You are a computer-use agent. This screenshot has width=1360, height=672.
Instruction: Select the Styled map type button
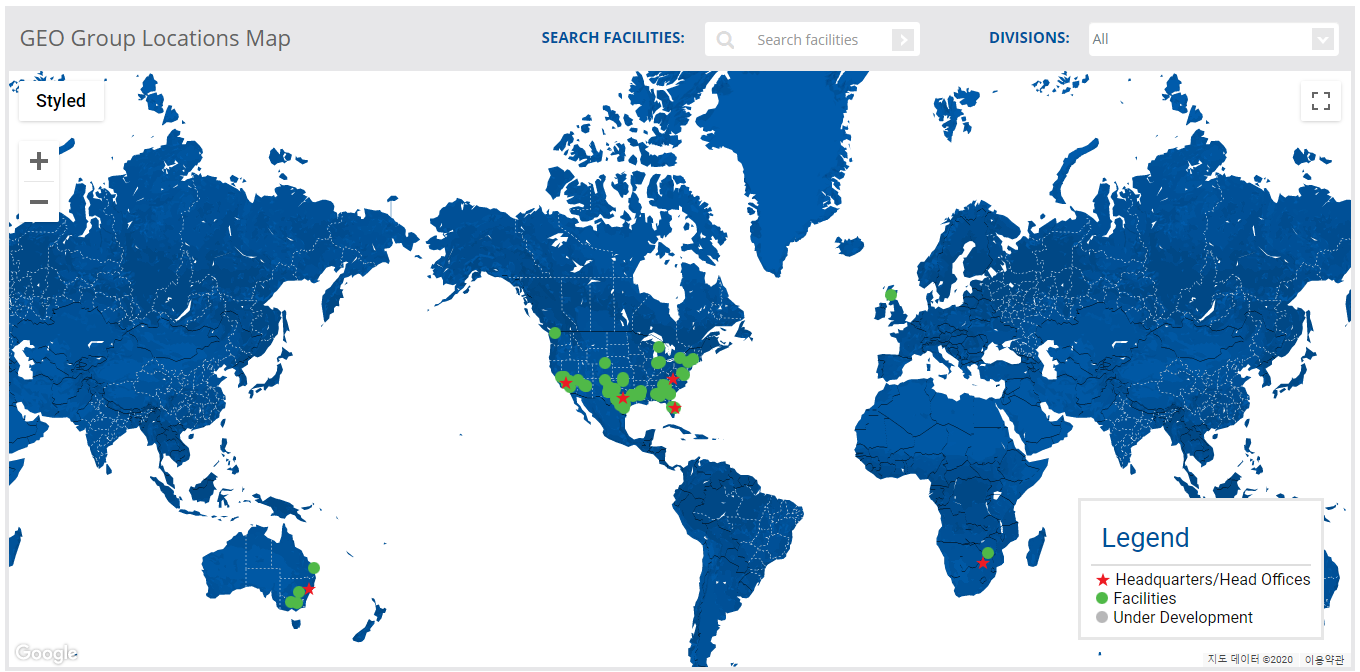tap(61, 101)
